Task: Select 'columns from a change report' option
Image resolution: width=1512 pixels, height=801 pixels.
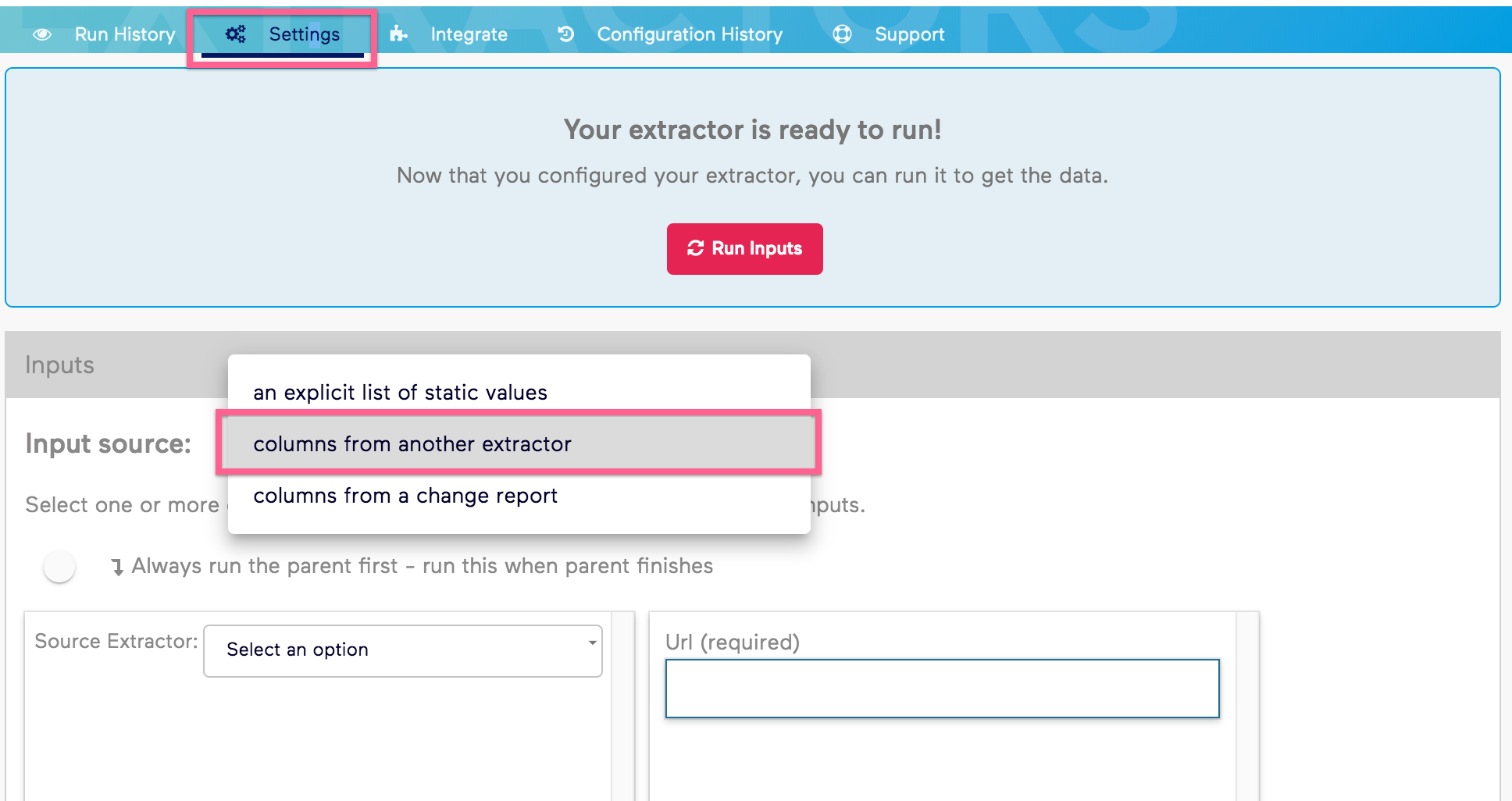Action: [x=405, y=496]
